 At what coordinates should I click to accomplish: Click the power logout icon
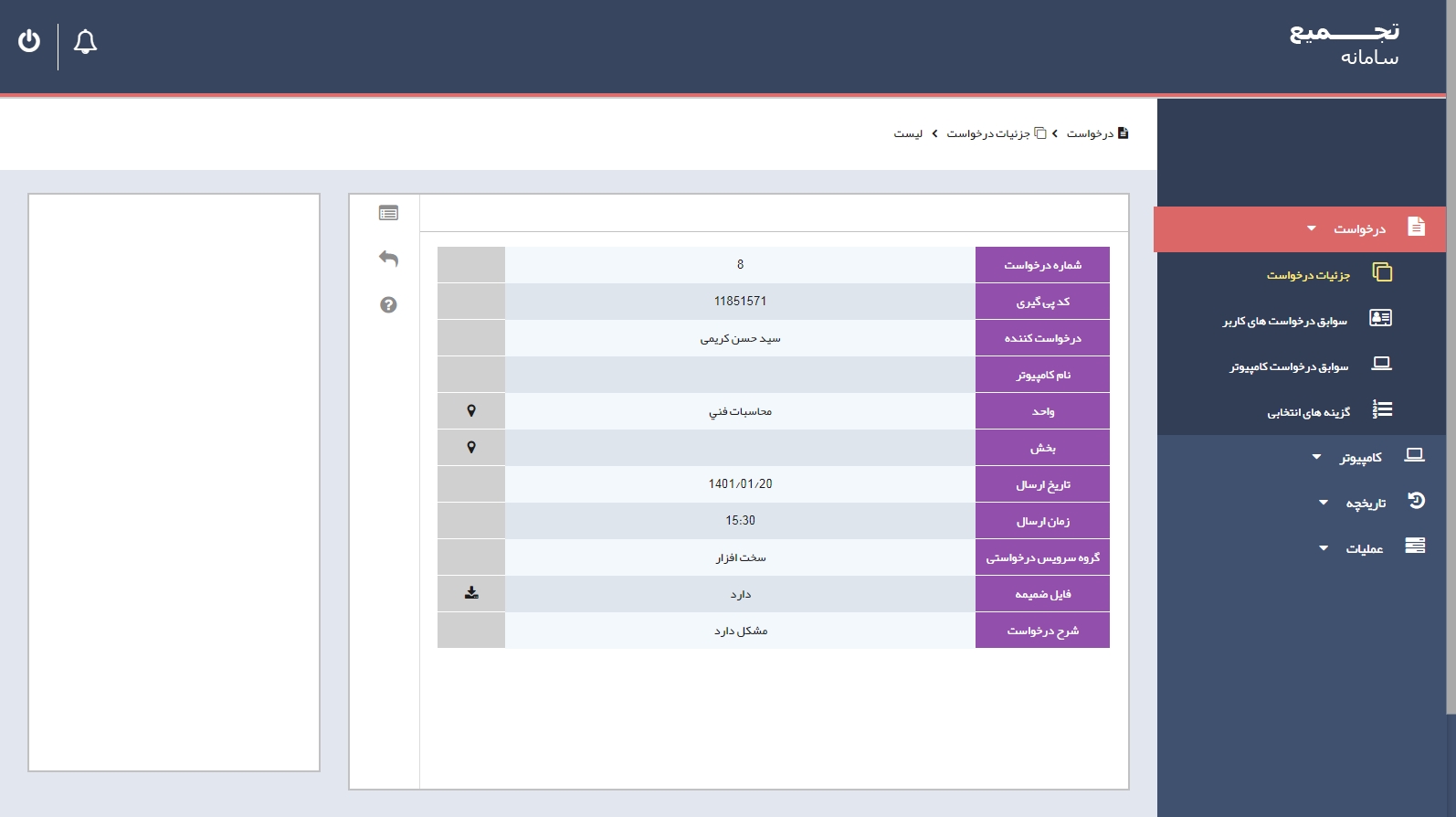point(29,41)
